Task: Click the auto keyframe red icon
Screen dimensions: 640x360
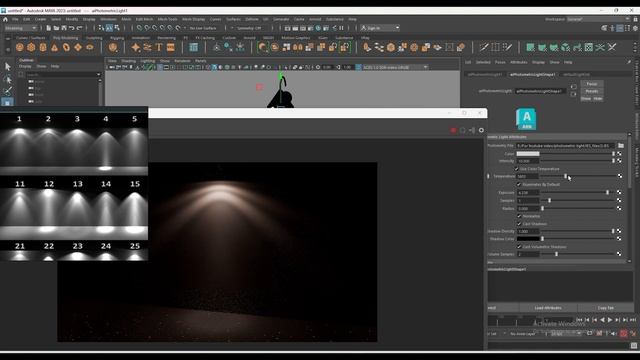Action: click(623, 333)
